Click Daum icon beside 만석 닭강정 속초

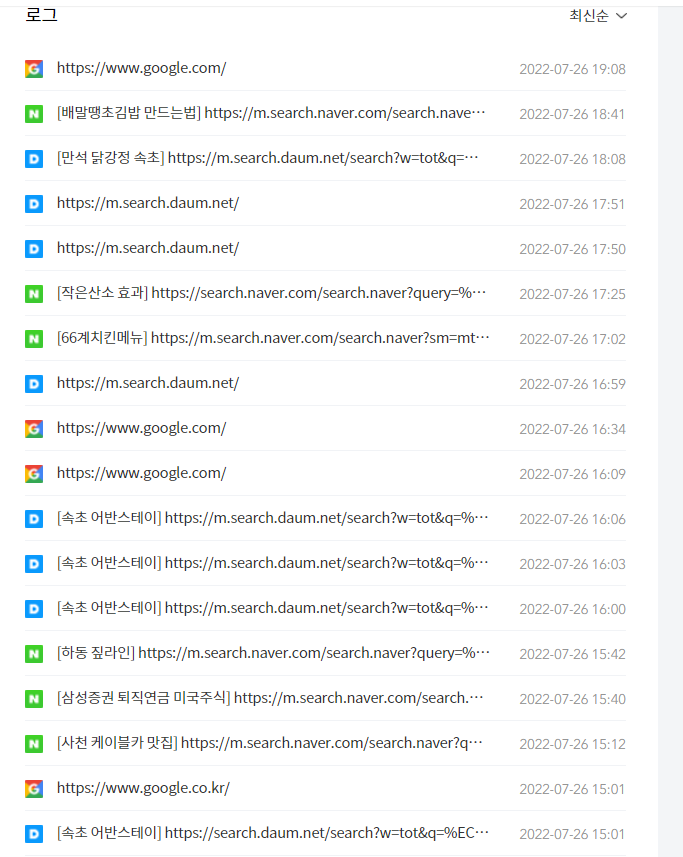tap(34, 159)
